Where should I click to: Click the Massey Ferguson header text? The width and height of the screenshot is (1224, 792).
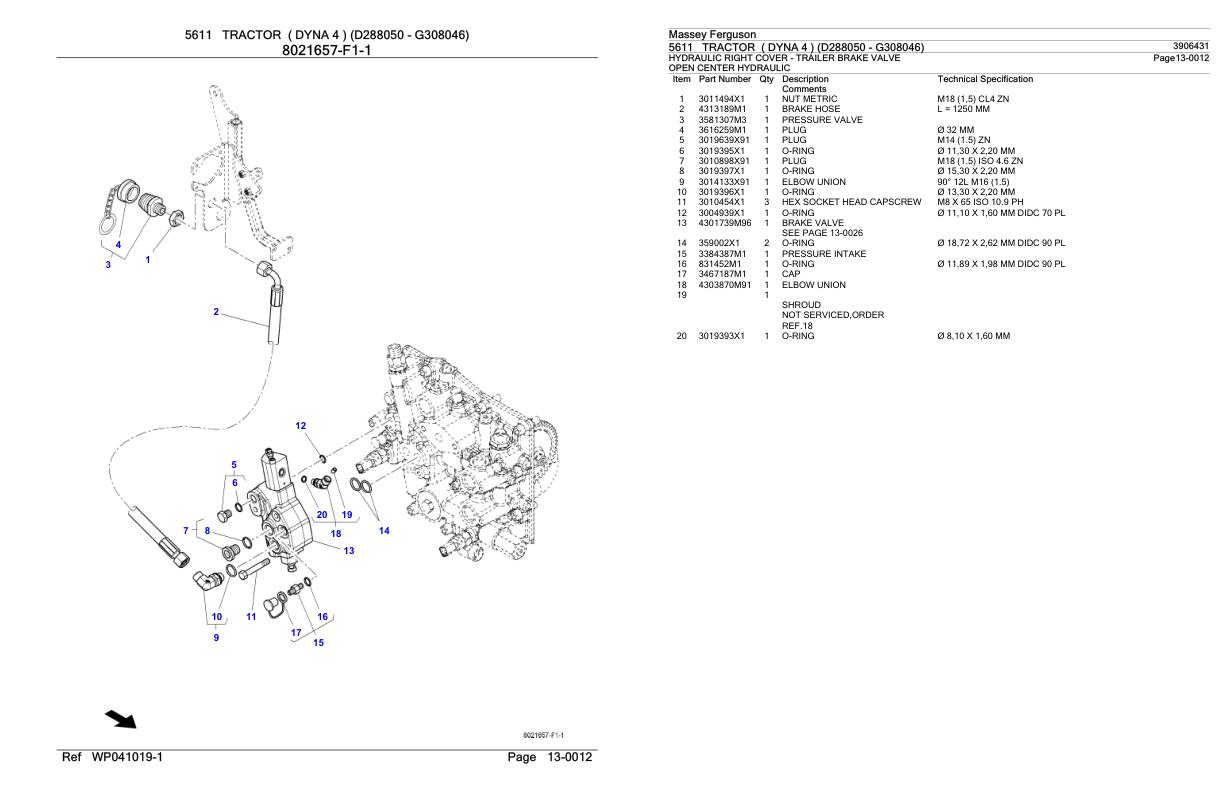[712, 35]
